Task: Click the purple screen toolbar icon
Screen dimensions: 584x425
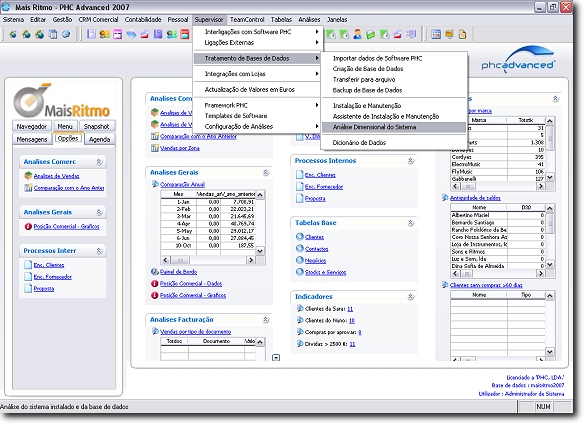Action: pyautogui.click(x=411, y=34)
